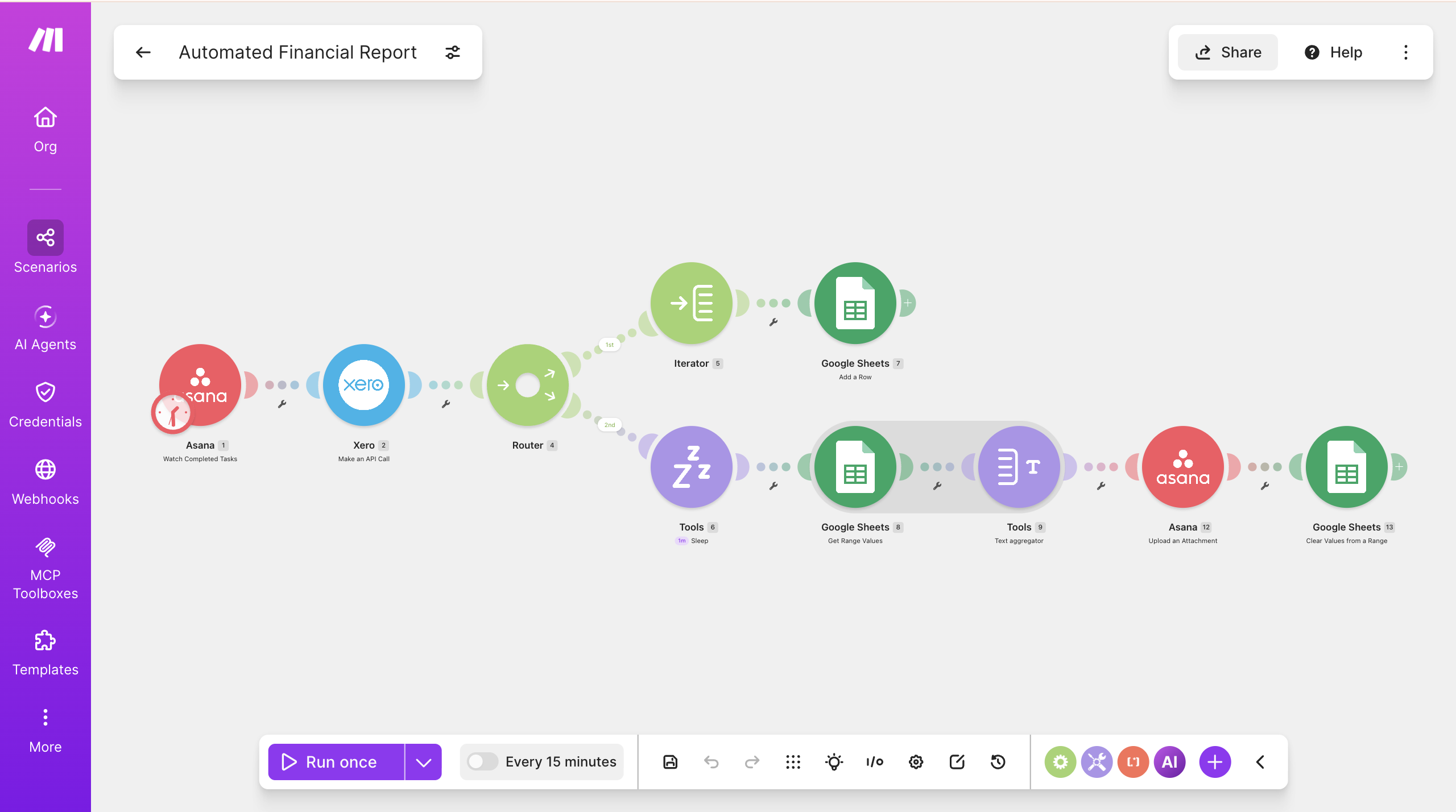Click the wrench between Sleep and Get Range Values

pos(773,486)
